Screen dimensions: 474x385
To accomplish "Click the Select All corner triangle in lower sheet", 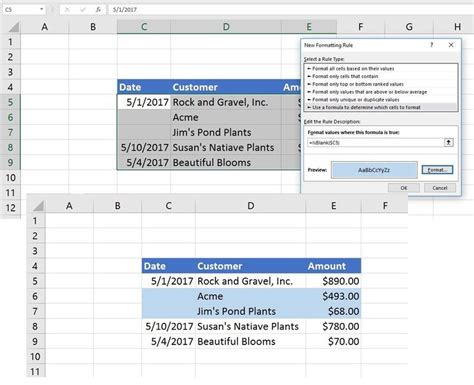I will pyautogui.click(x=38, y=206).
